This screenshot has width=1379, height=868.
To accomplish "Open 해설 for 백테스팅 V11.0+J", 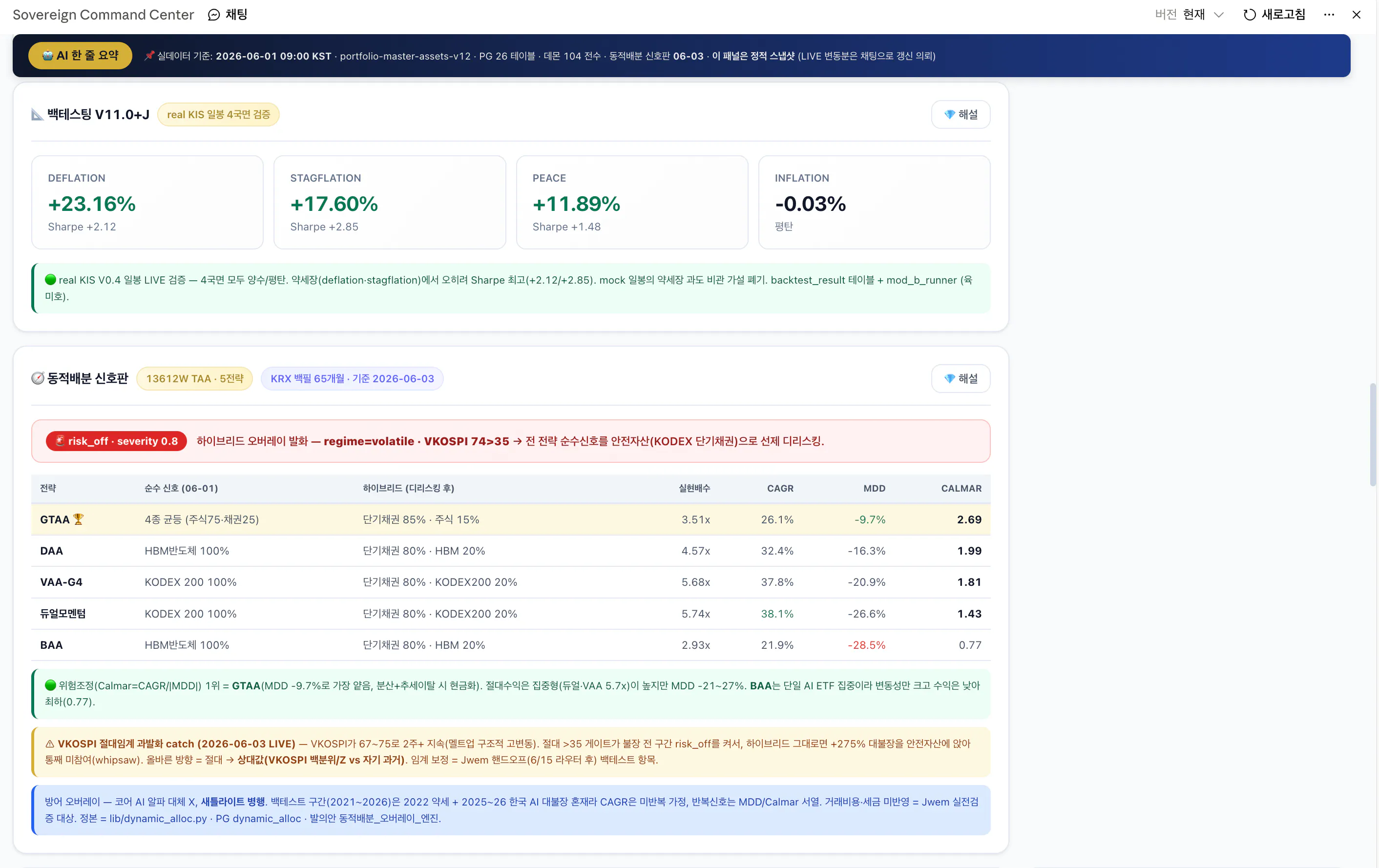I will tap(961, 115).
